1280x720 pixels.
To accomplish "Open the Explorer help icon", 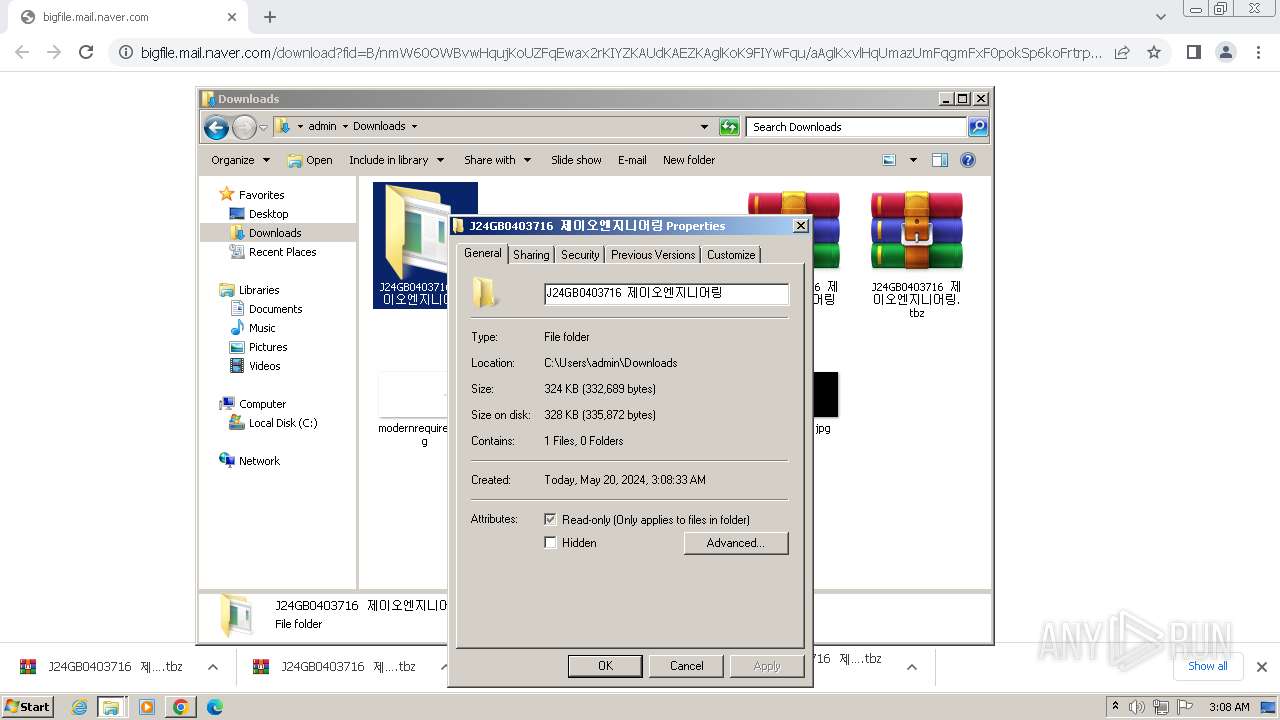I will (967, 160).
